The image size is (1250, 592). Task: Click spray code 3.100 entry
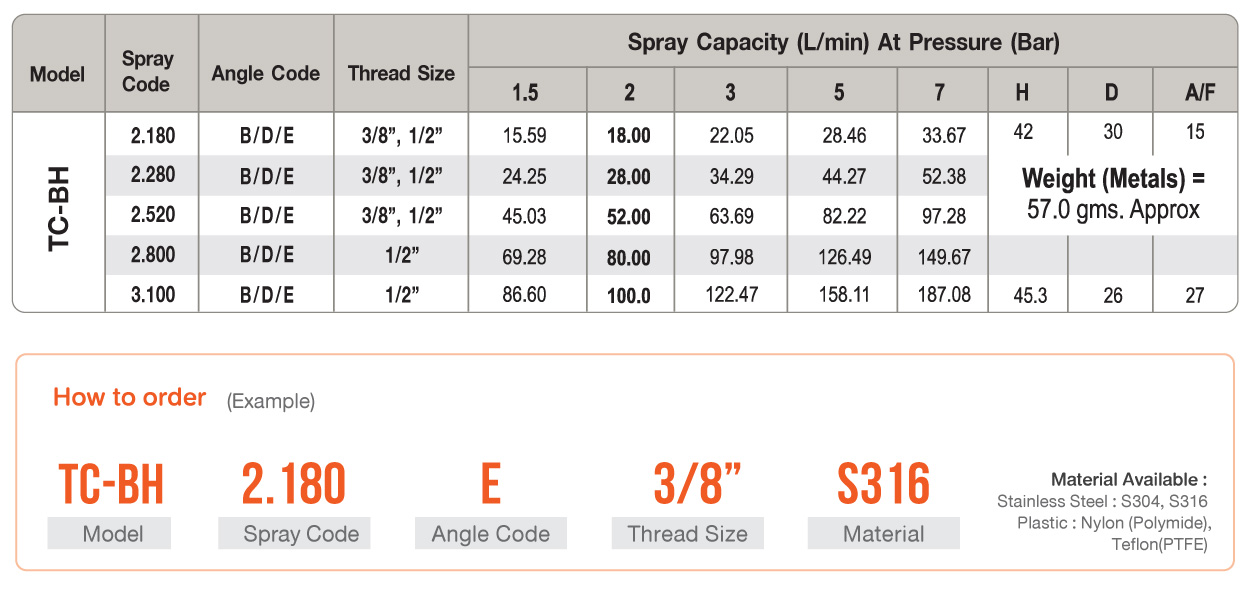(152, 295)
